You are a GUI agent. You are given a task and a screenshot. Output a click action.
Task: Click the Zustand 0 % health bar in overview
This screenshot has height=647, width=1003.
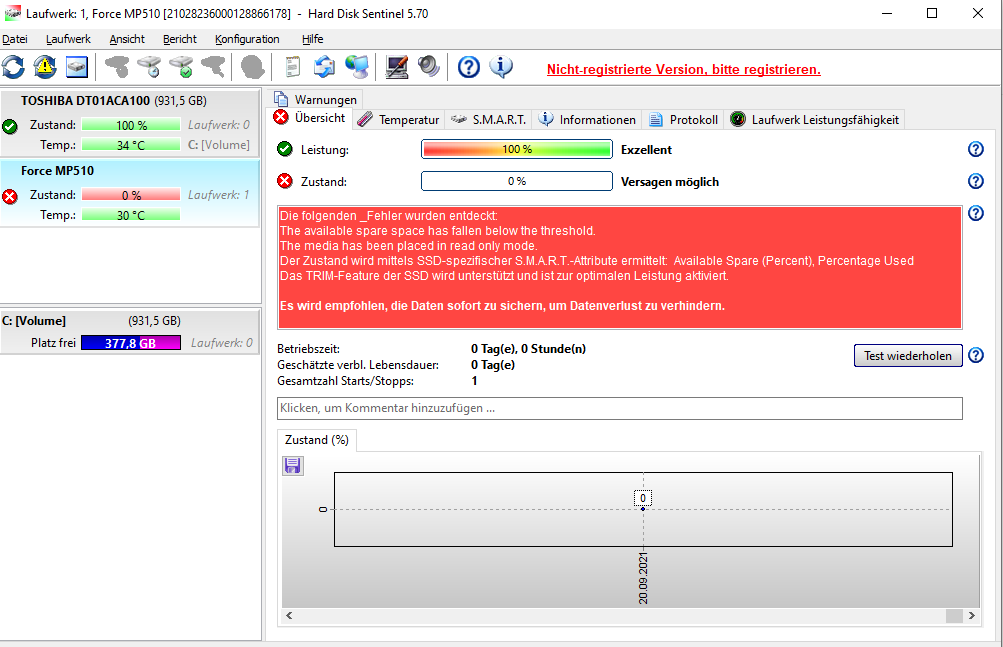click(x=517, y=181)
